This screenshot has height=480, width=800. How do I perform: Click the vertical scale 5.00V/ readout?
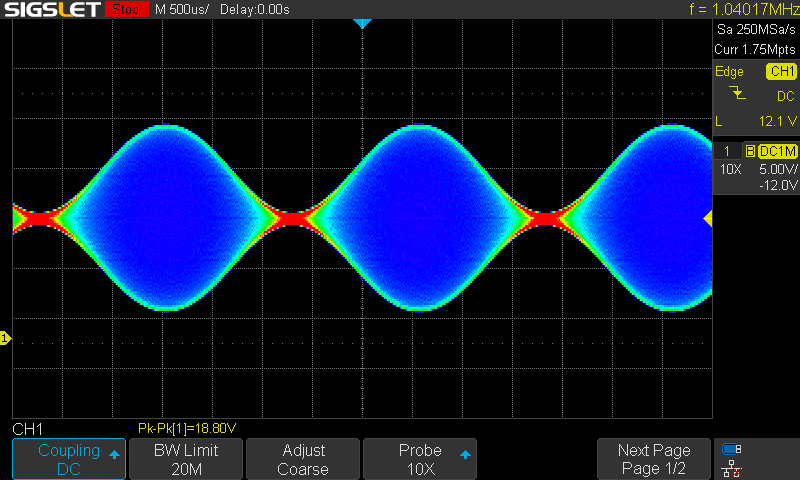(778, 169)
